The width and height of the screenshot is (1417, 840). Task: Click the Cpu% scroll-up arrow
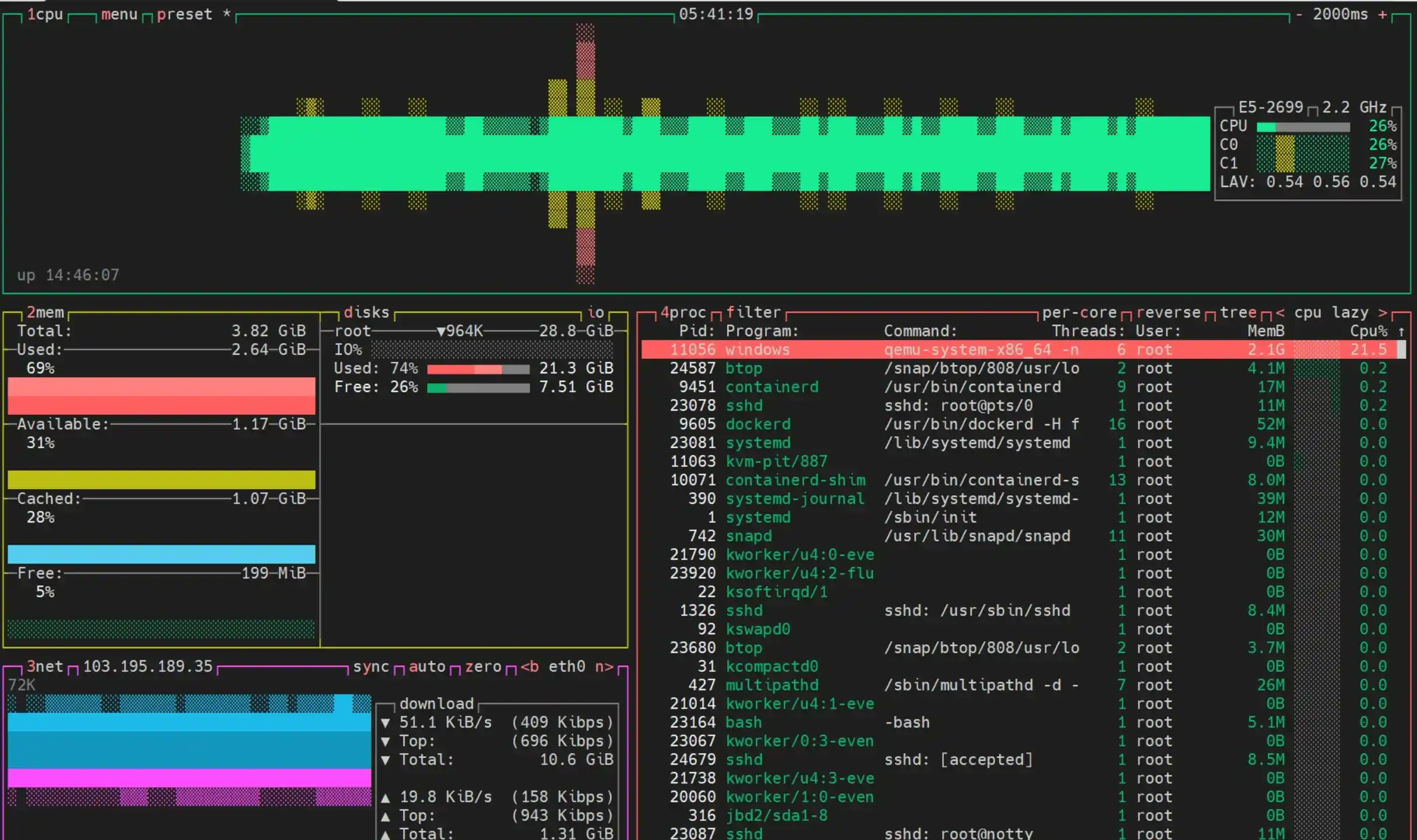pyautogui.click(x=1401, y=331)
